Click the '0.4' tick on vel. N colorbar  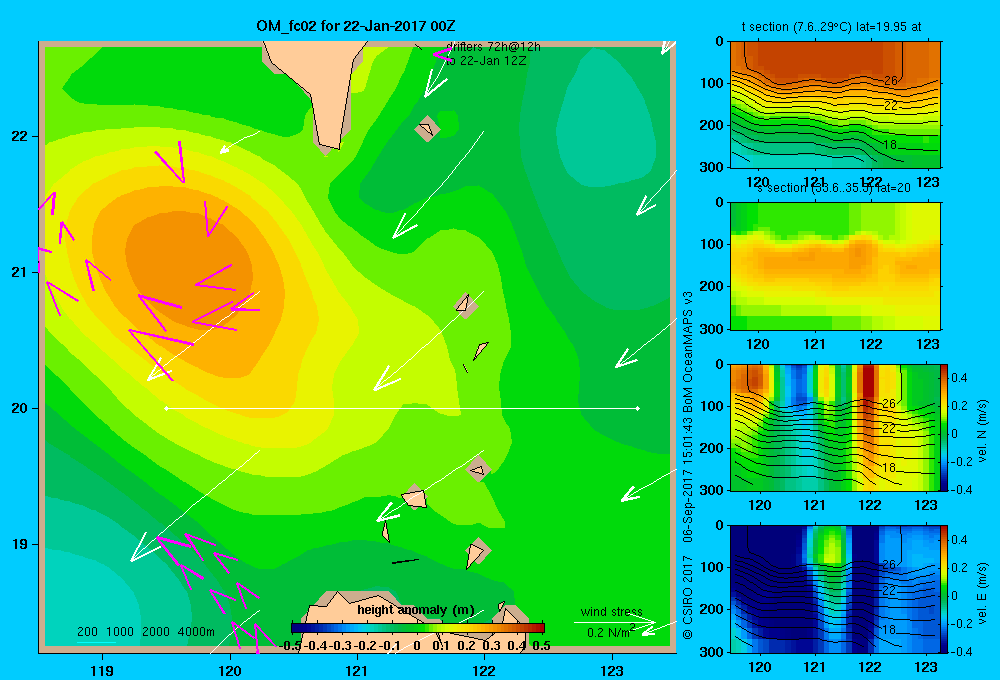point(959,378)
